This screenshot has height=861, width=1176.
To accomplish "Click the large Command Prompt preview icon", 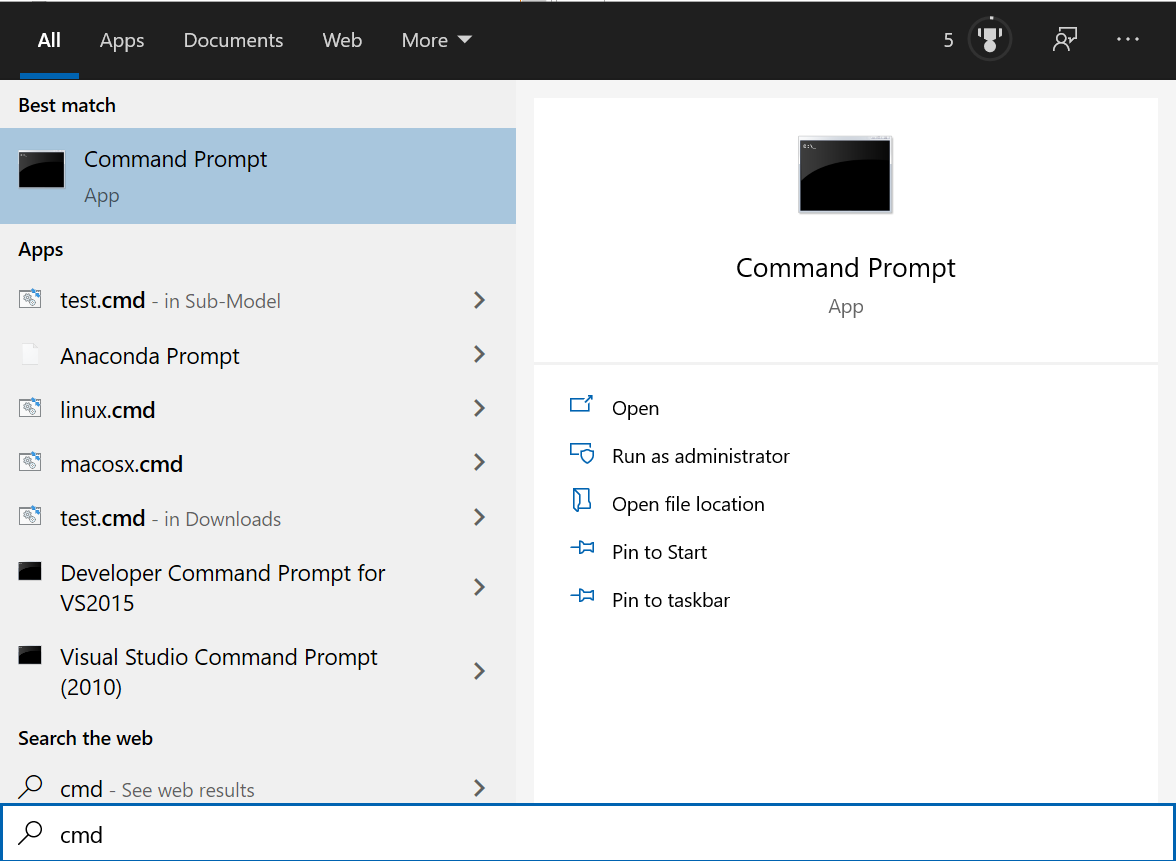I will 845,175.
